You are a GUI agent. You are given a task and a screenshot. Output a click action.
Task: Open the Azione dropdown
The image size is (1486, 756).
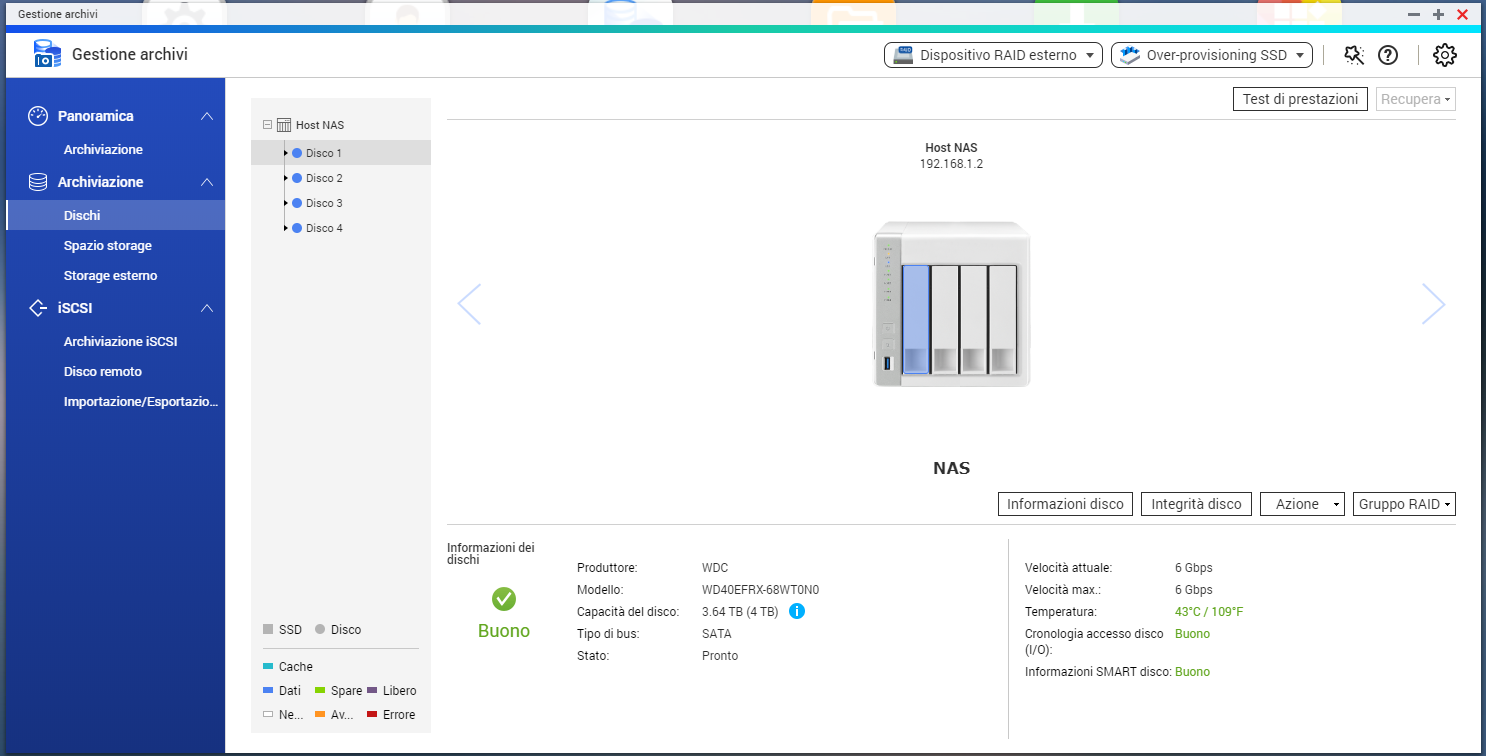click(x=1303, y=504)
